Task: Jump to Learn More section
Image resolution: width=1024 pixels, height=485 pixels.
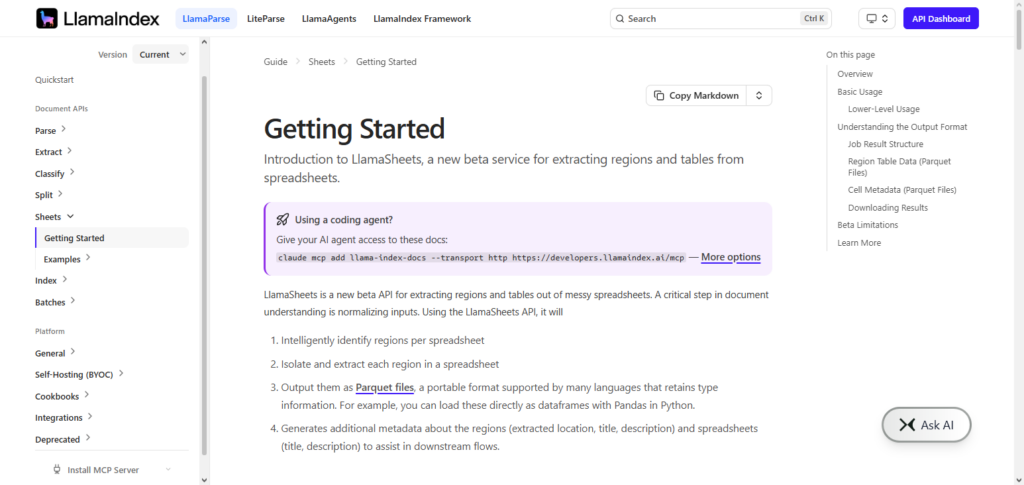Action: point(859,243)
